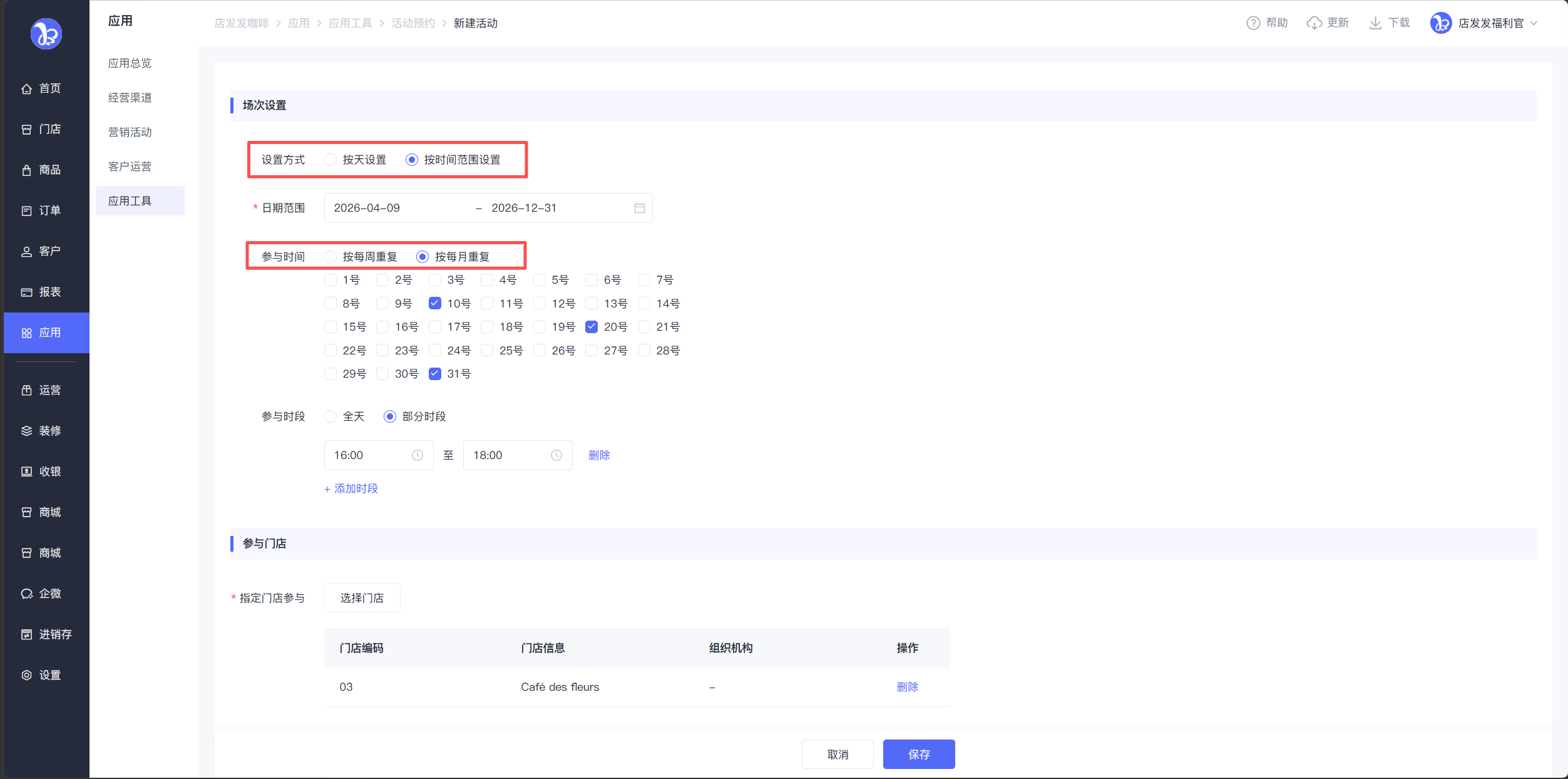
Task: Click the clock icon in 18:00 field
Action: click(556, 455)
